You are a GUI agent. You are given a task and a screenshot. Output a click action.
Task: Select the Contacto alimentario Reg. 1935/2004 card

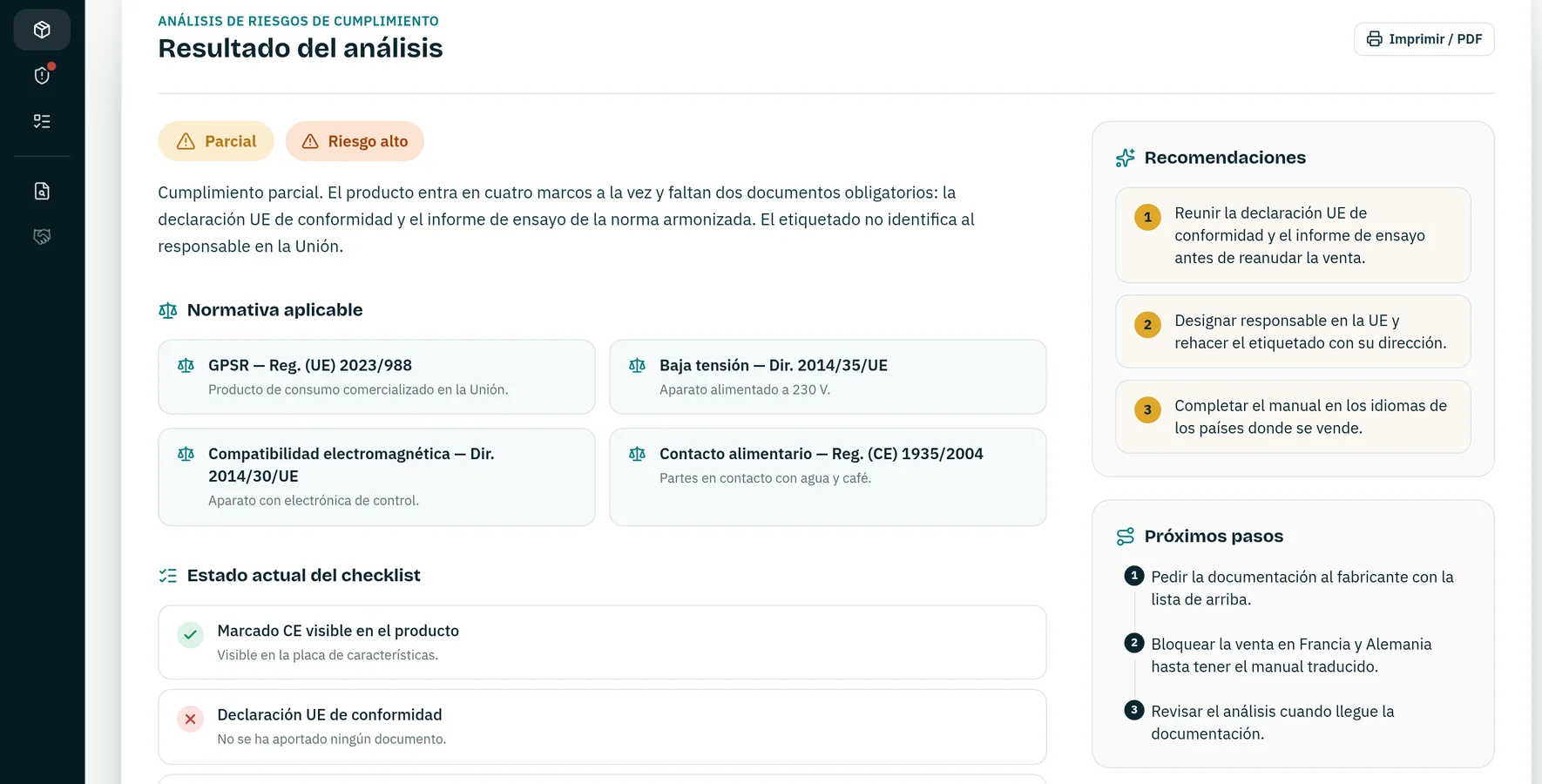(828, 476)
